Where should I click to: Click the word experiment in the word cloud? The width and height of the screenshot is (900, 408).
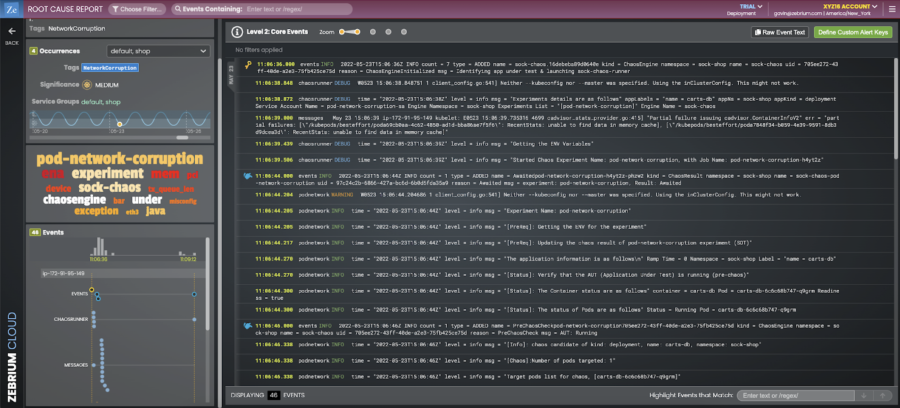tap(107, 173)
